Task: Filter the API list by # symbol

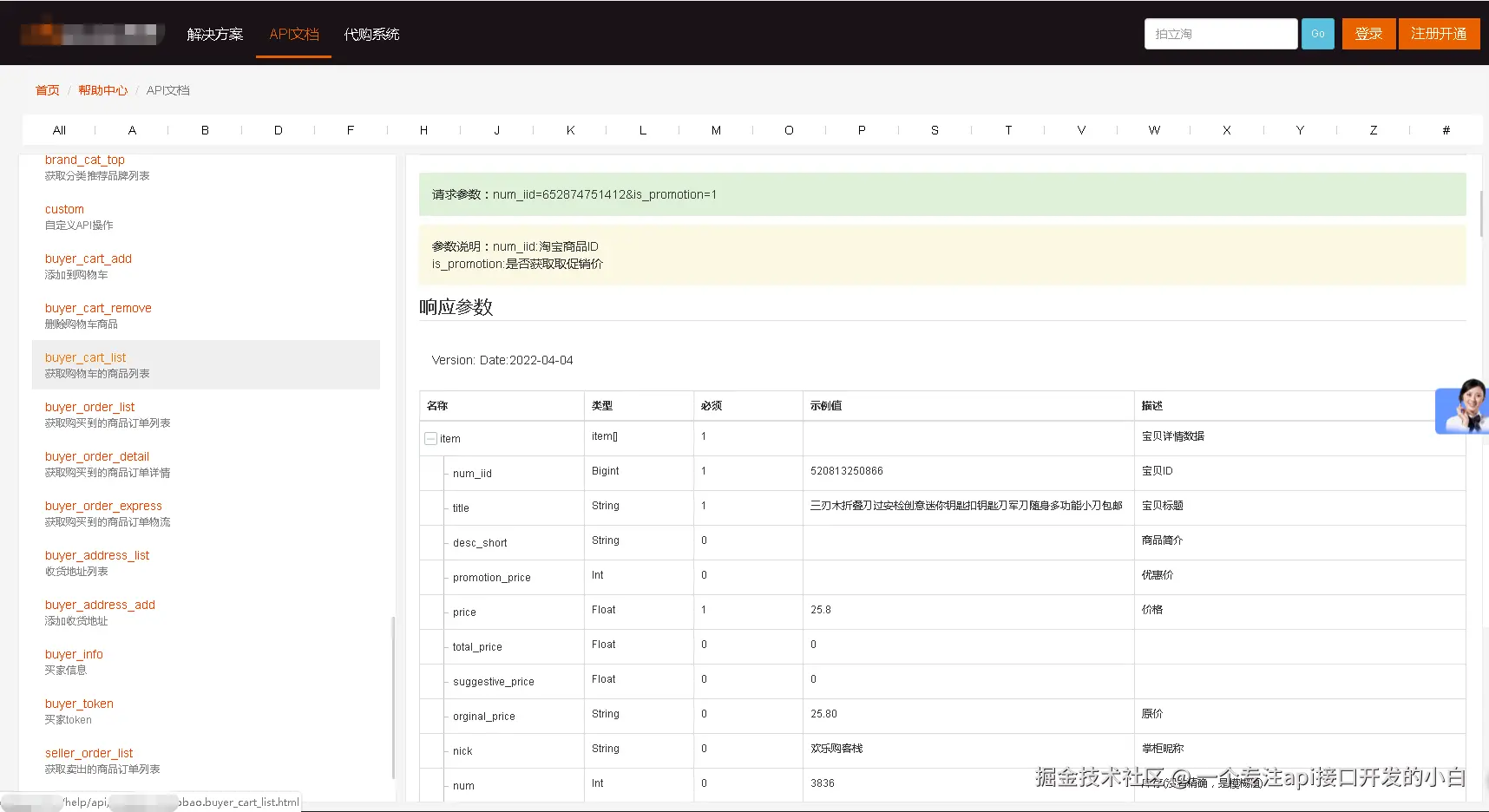Action: 1446,130
